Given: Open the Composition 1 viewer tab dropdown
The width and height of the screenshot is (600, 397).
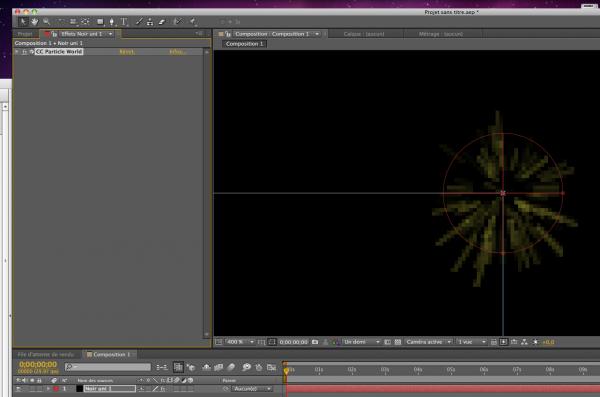Looking at the screenshot, I should (x=317, y=34).
